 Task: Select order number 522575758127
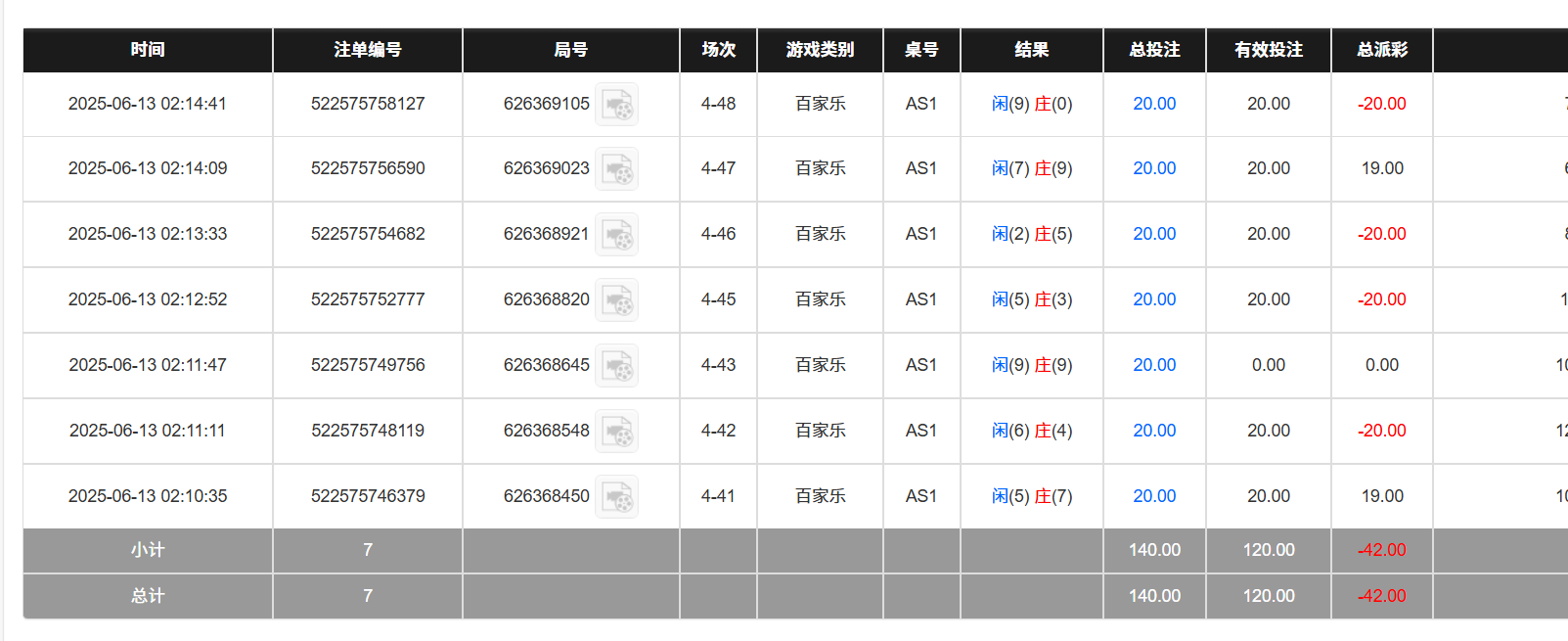pyautogui.click(x=368, y=104)
